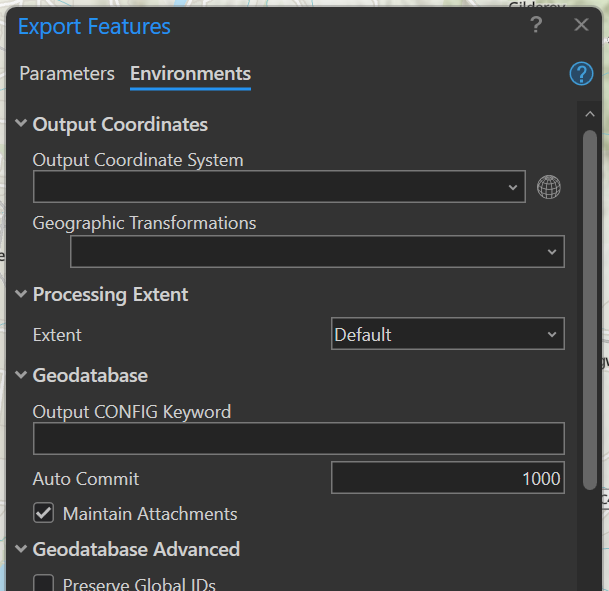This screenshot has width=609, height=591.
Task: Select the Environments tab
Action: click(190, 73)
